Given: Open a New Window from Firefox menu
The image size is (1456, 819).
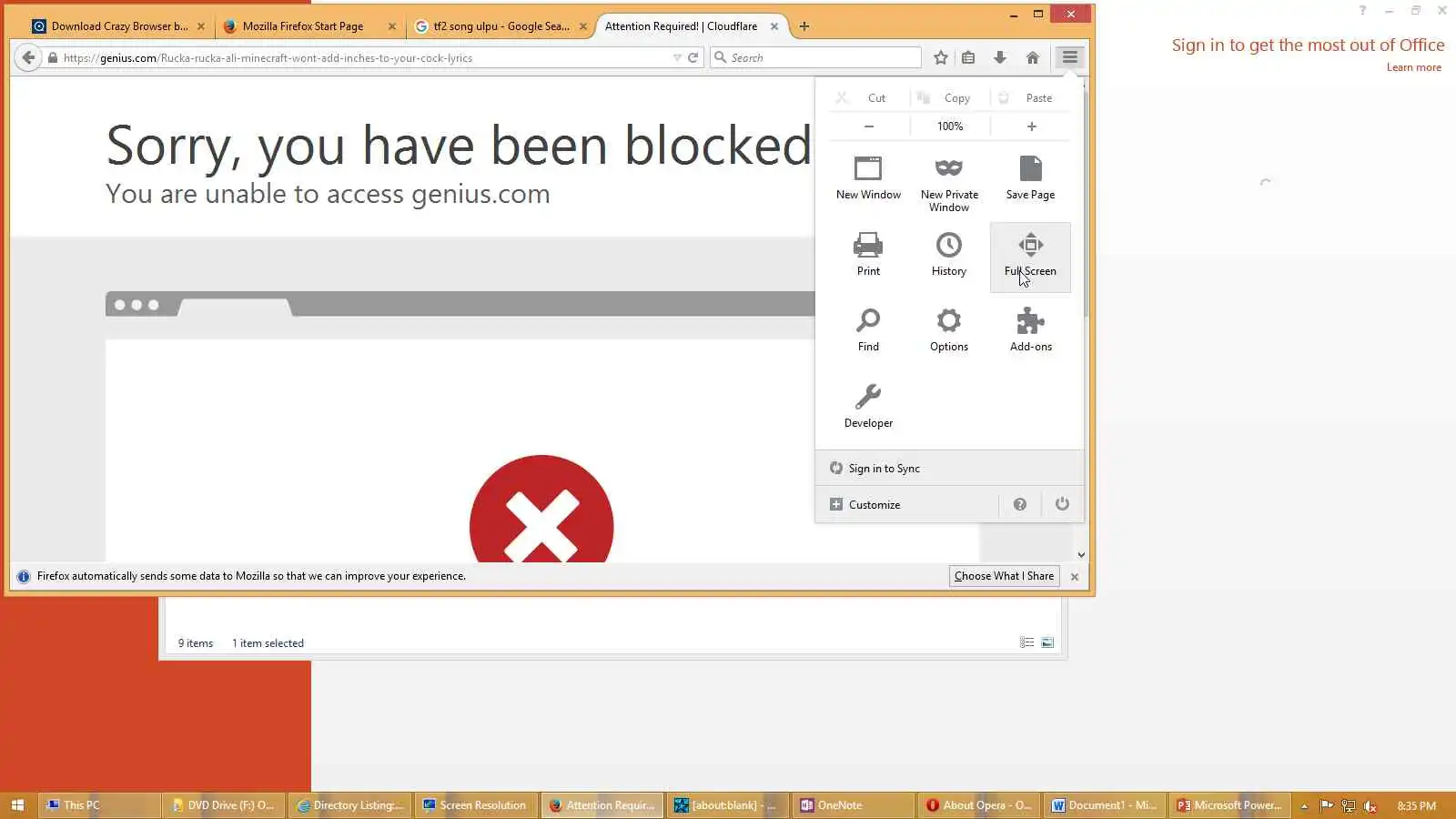Looking at the screenshot, I should [868, 178].
